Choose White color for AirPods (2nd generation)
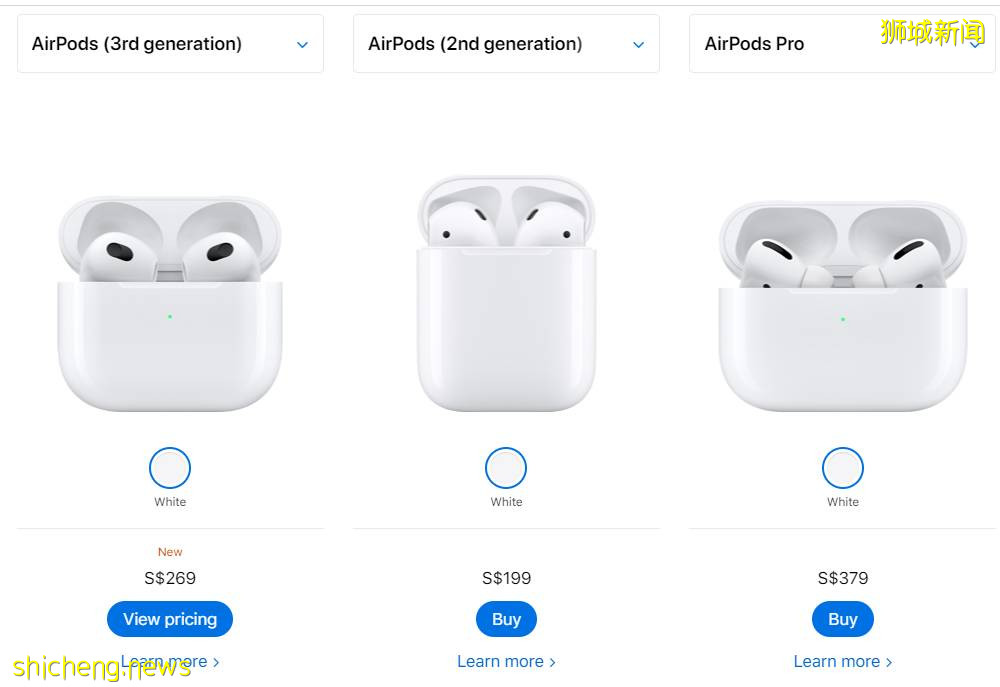This screenshot has height=687, width=1000. (x=506, y=468)
